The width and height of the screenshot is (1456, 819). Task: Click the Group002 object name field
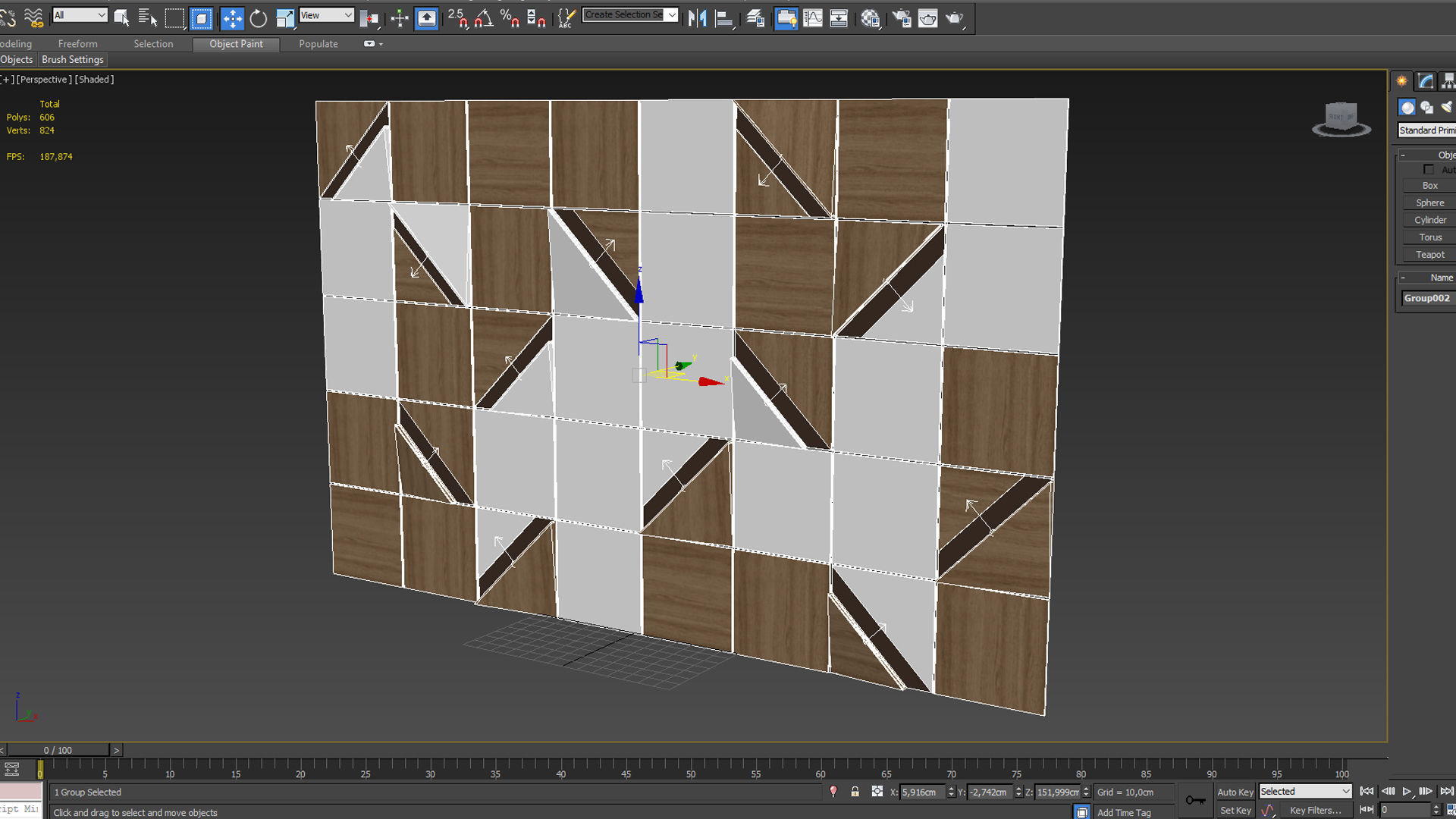1429,299
